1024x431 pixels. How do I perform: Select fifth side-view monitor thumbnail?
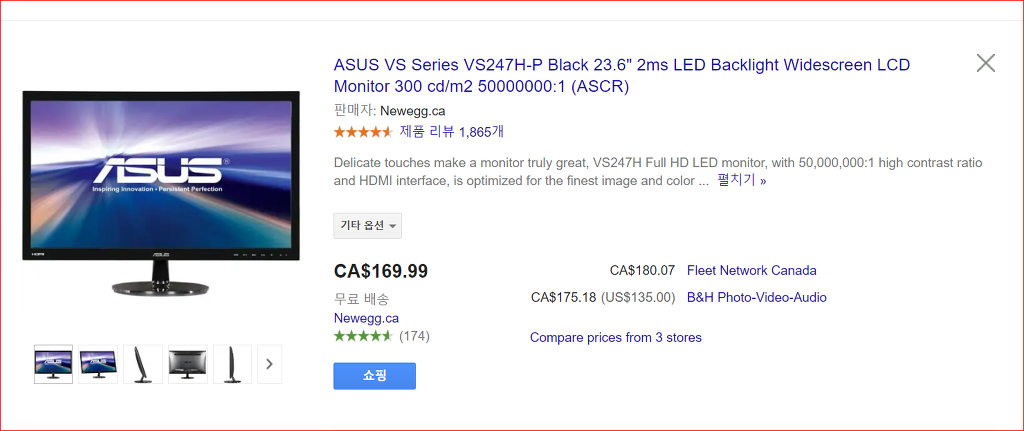[x=232, y=364]
